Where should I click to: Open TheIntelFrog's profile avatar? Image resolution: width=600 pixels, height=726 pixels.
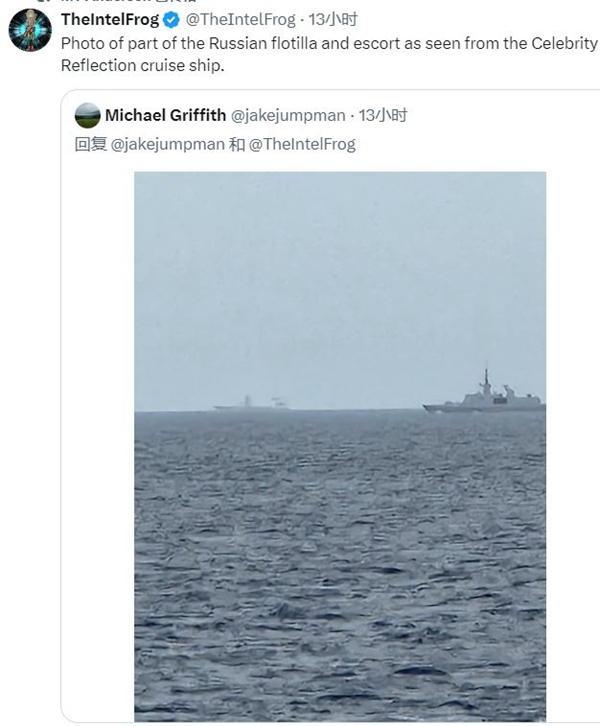pyautogui.click(x=30, y=31)
